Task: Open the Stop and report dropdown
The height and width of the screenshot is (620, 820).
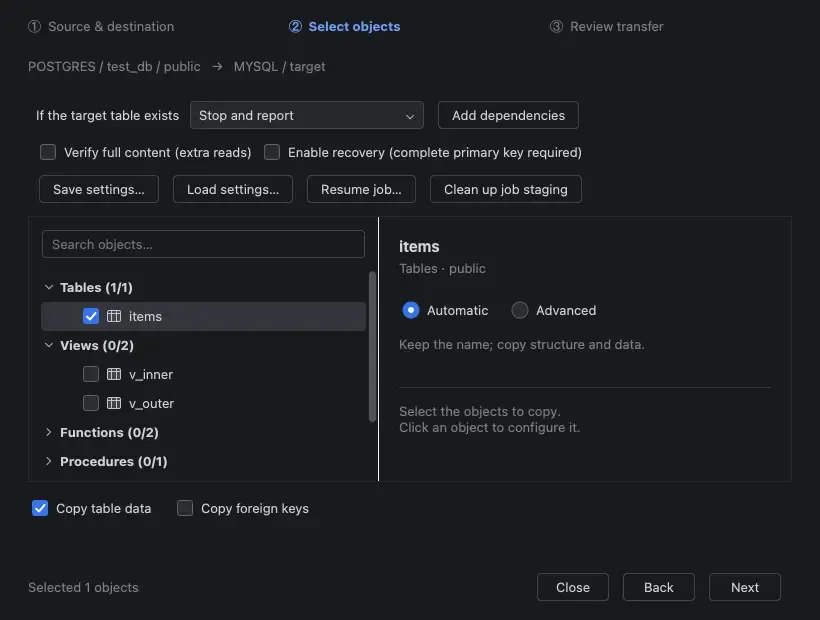Action: pyautogui.click(x=307, y=115)
